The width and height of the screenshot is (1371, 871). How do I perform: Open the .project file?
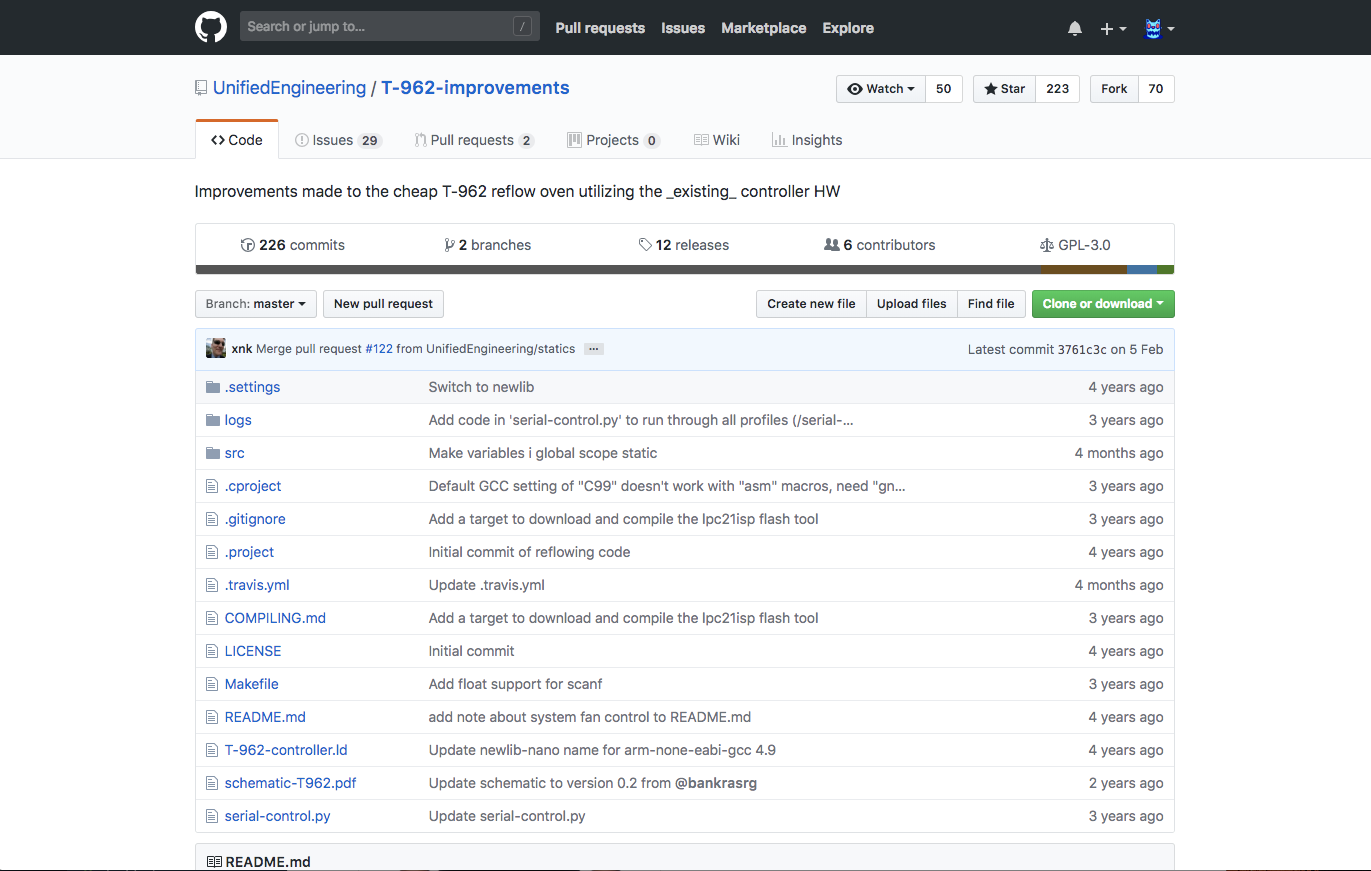tap(249, 552)
